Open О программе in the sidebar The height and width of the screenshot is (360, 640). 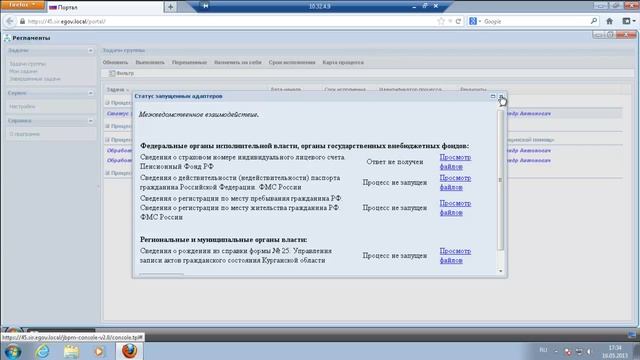(24, 134)
